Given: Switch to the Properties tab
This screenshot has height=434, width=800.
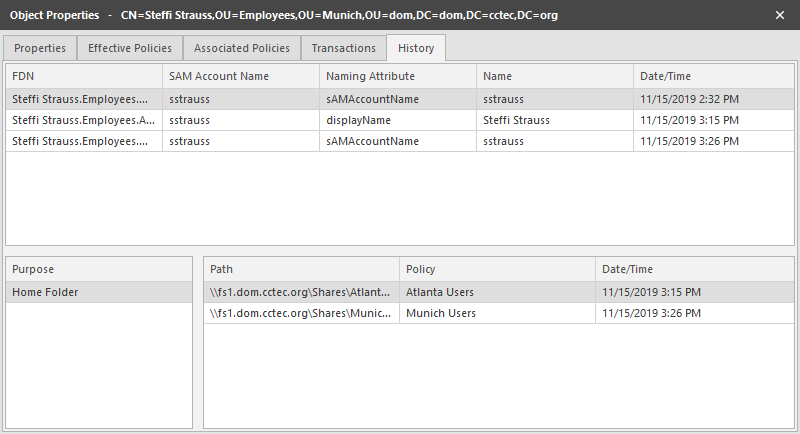Looking at the screenshot, I should click(x=40, y=48).
